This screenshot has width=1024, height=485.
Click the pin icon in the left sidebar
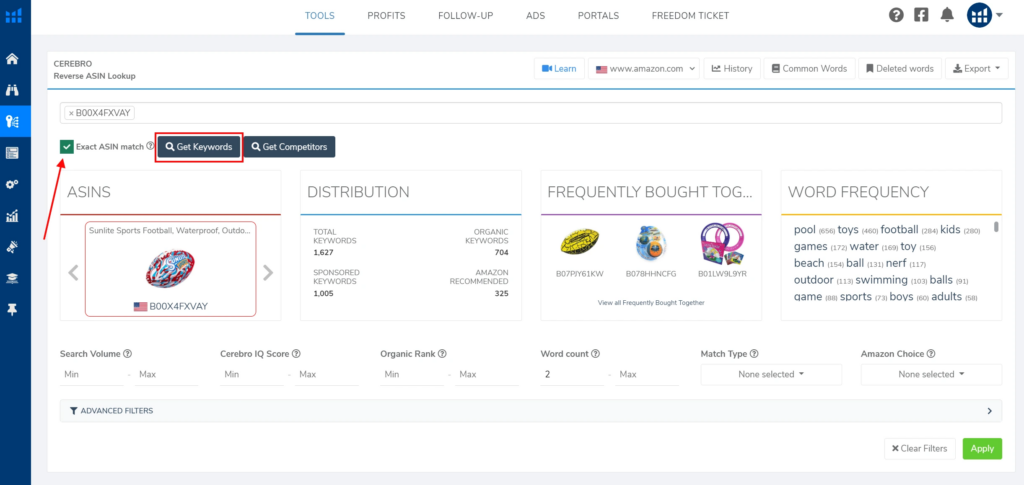(13, 310)
